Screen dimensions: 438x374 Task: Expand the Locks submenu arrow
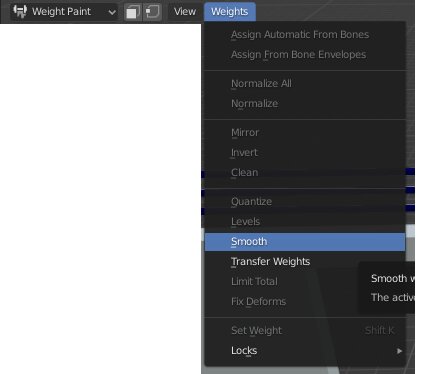click(x=399, y=351)
